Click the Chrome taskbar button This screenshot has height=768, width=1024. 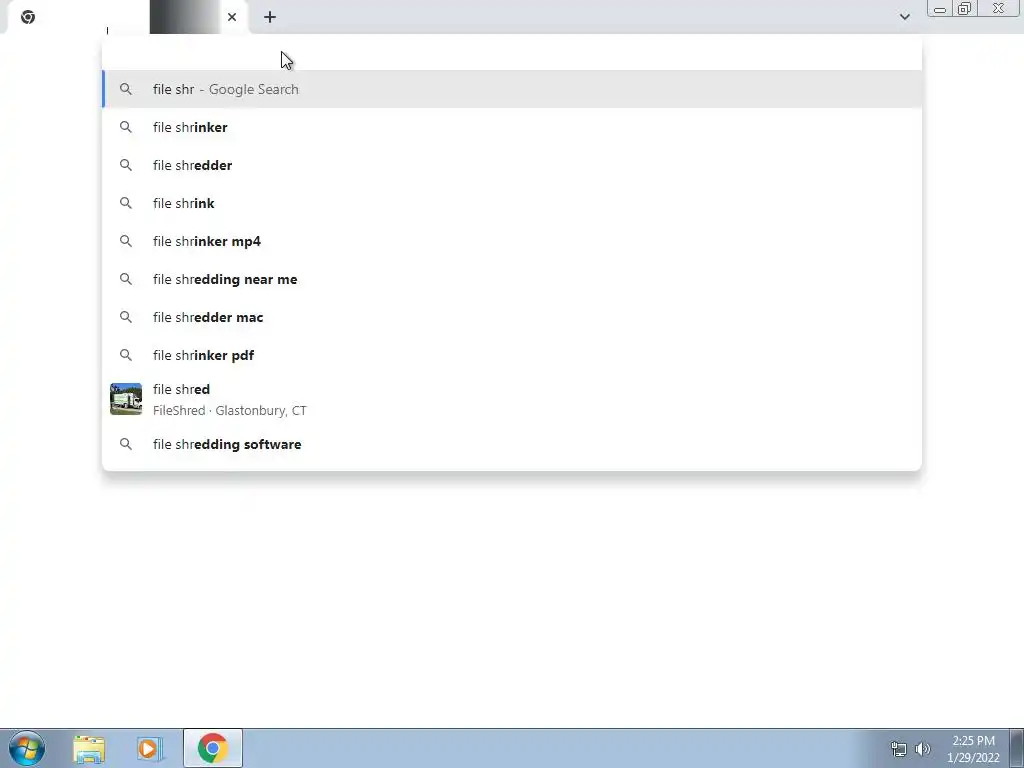click(x=213, y=748)
